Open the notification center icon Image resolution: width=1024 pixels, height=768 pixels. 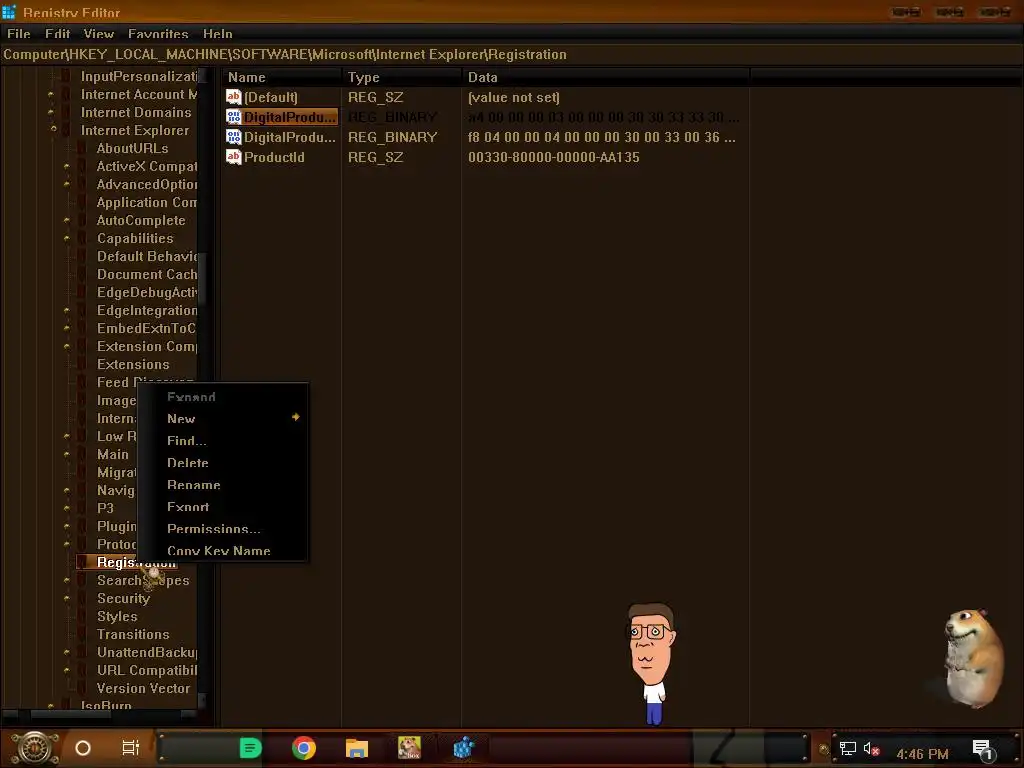(x=984, y=750)
